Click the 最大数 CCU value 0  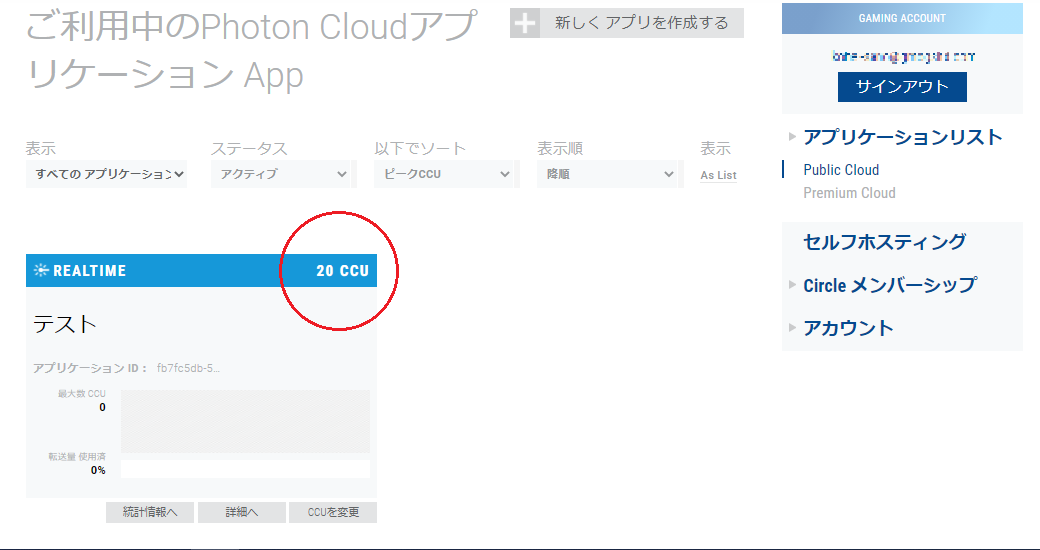pos(102,407)
